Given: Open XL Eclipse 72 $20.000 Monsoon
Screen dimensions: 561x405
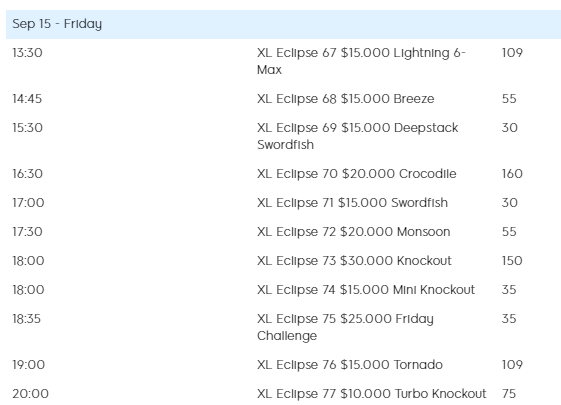Looking at the screenshot, I should (353, 232).
